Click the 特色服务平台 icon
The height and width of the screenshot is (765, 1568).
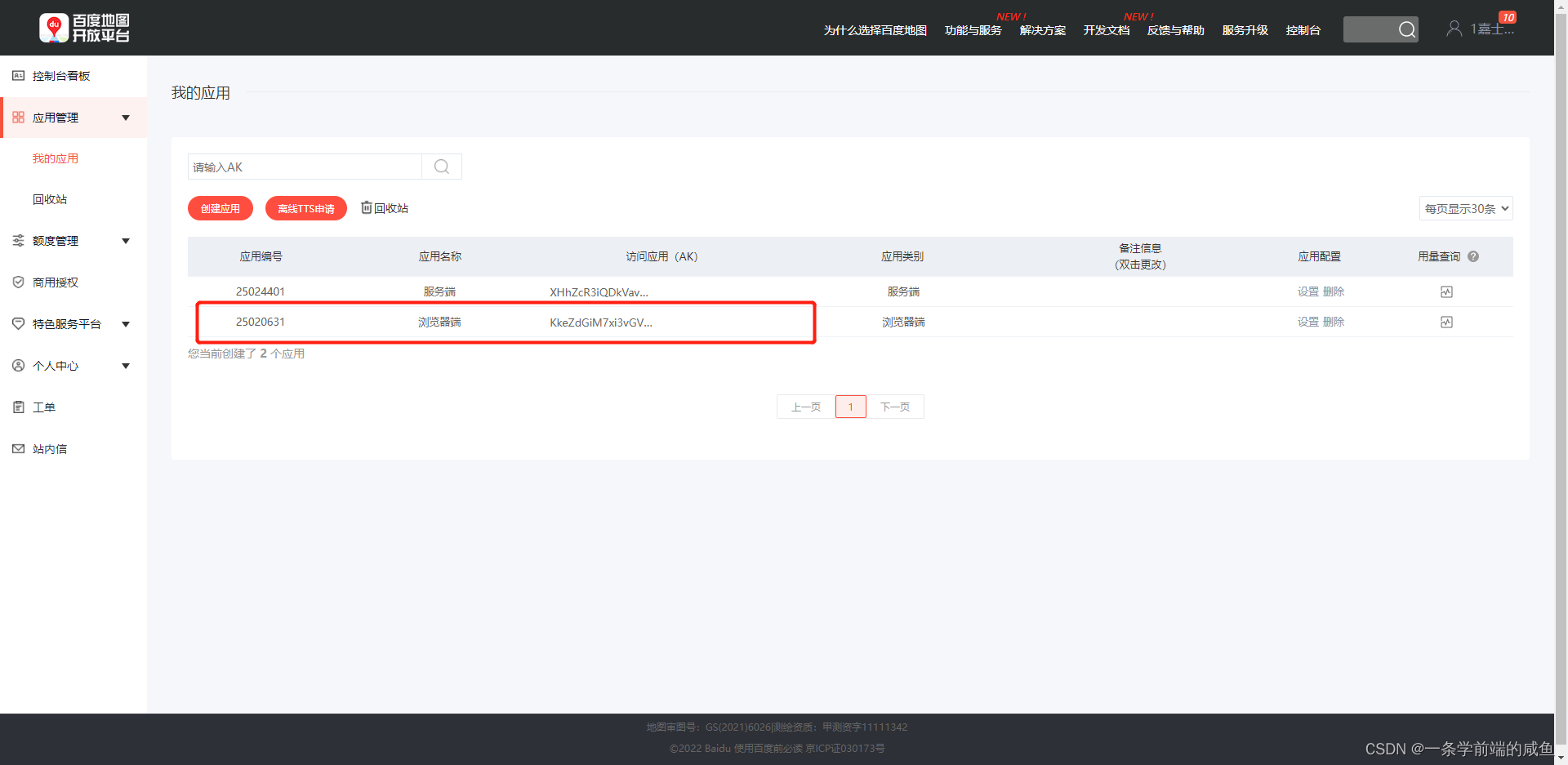pyautogui.click(x=18, y=324)
